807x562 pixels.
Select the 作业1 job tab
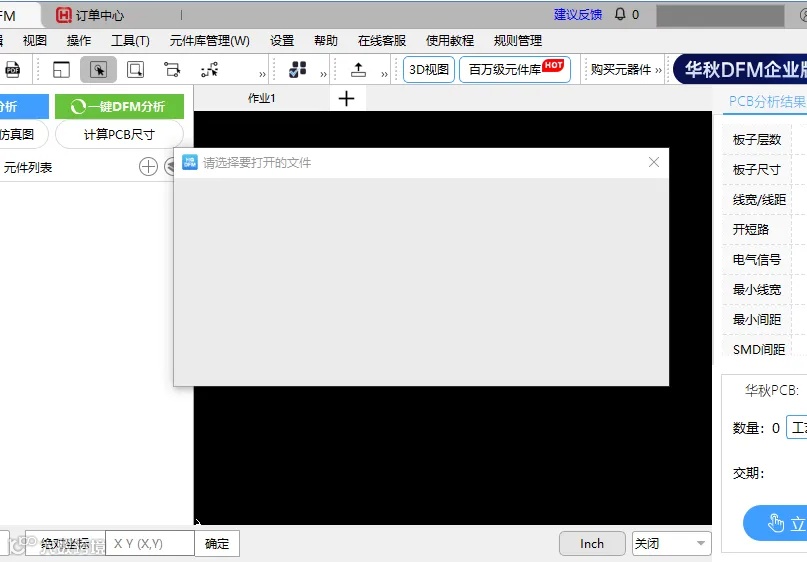261,98
